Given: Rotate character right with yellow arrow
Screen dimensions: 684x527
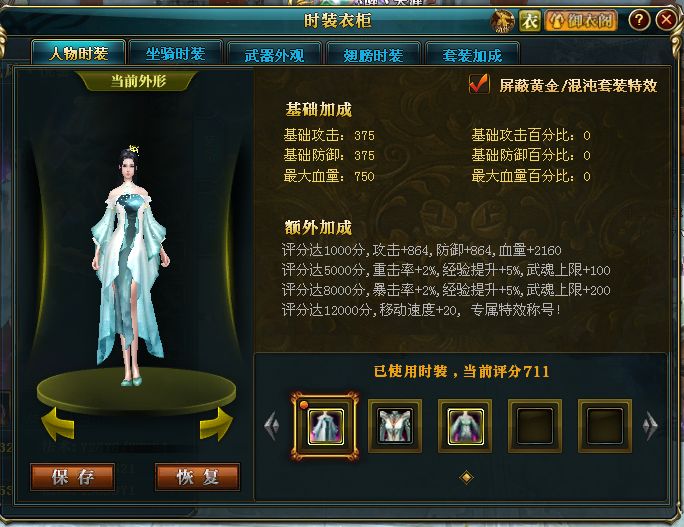Looking at the screenshot, I should (216, 424).
